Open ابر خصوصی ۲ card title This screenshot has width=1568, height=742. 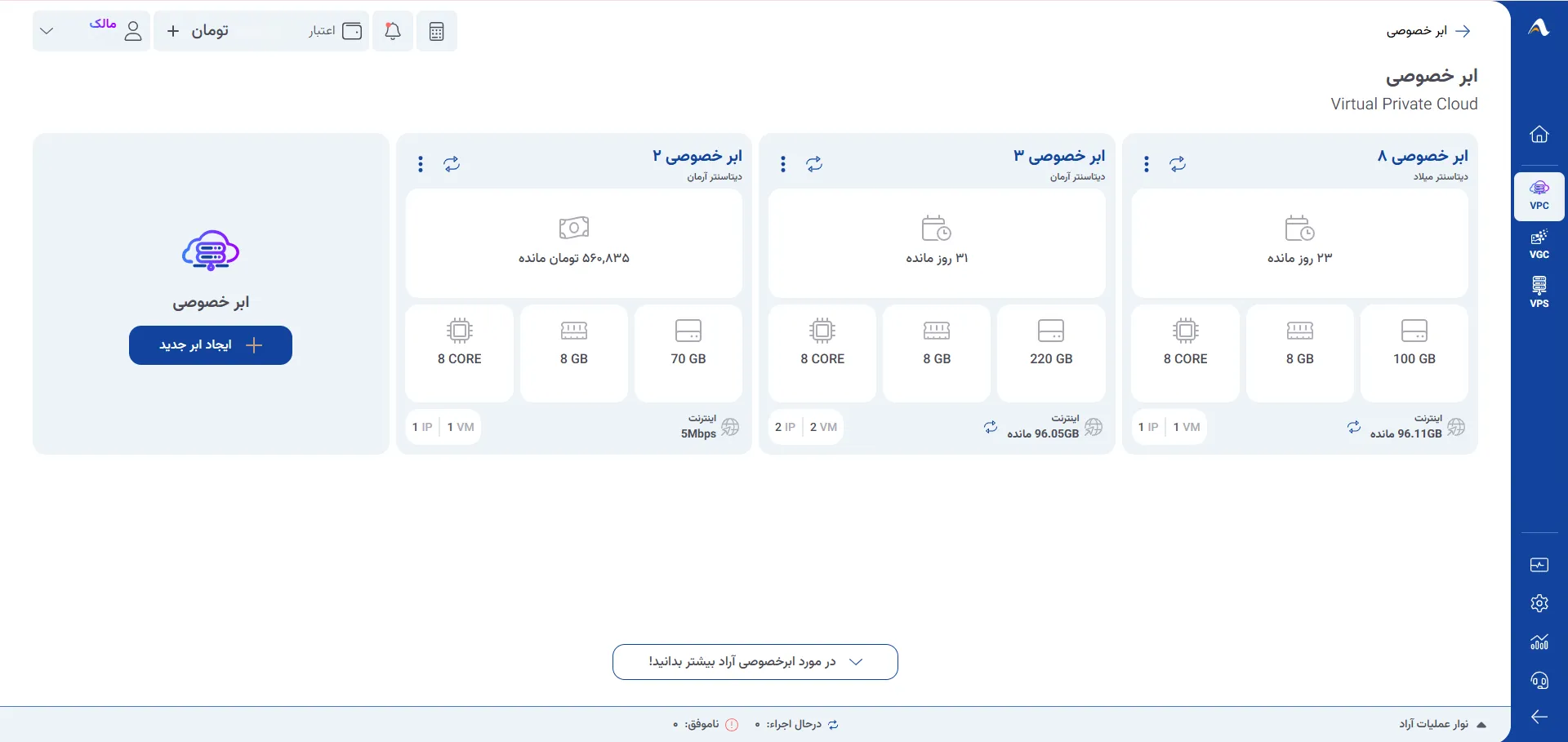point(697,156)
